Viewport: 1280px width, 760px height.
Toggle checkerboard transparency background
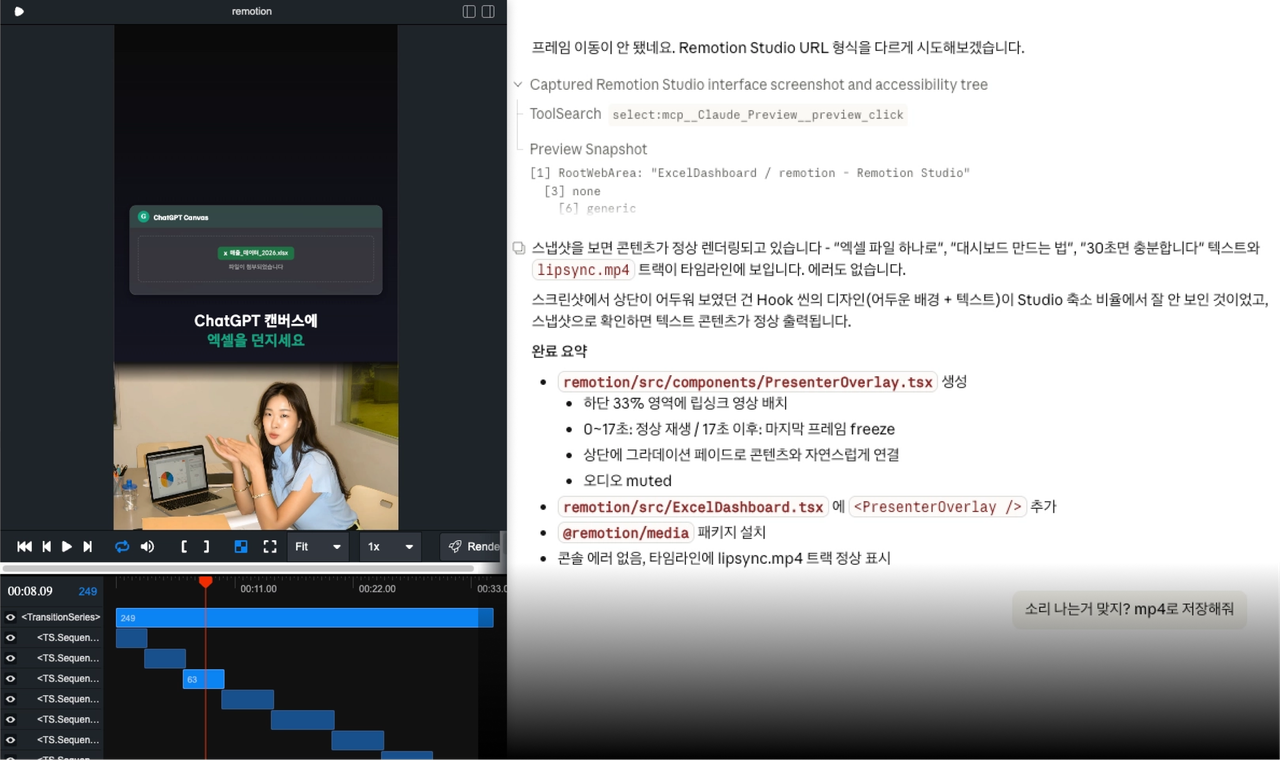pos(241,547)
